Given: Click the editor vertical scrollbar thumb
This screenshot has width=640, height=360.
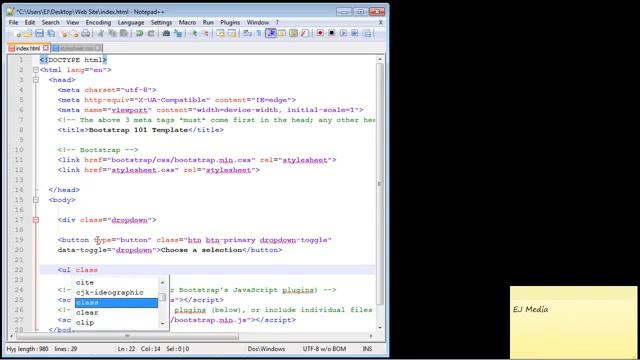Looking at the screenshot, I should 380,184.
